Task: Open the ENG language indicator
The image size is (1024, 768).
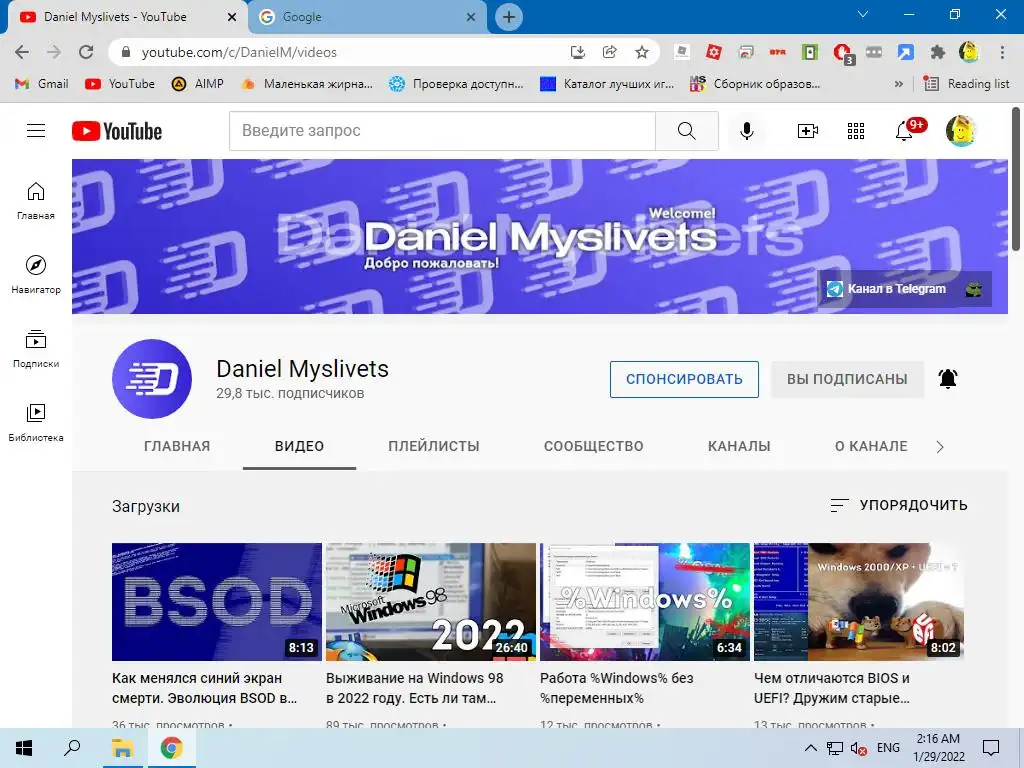Action: tap(888, 748)
